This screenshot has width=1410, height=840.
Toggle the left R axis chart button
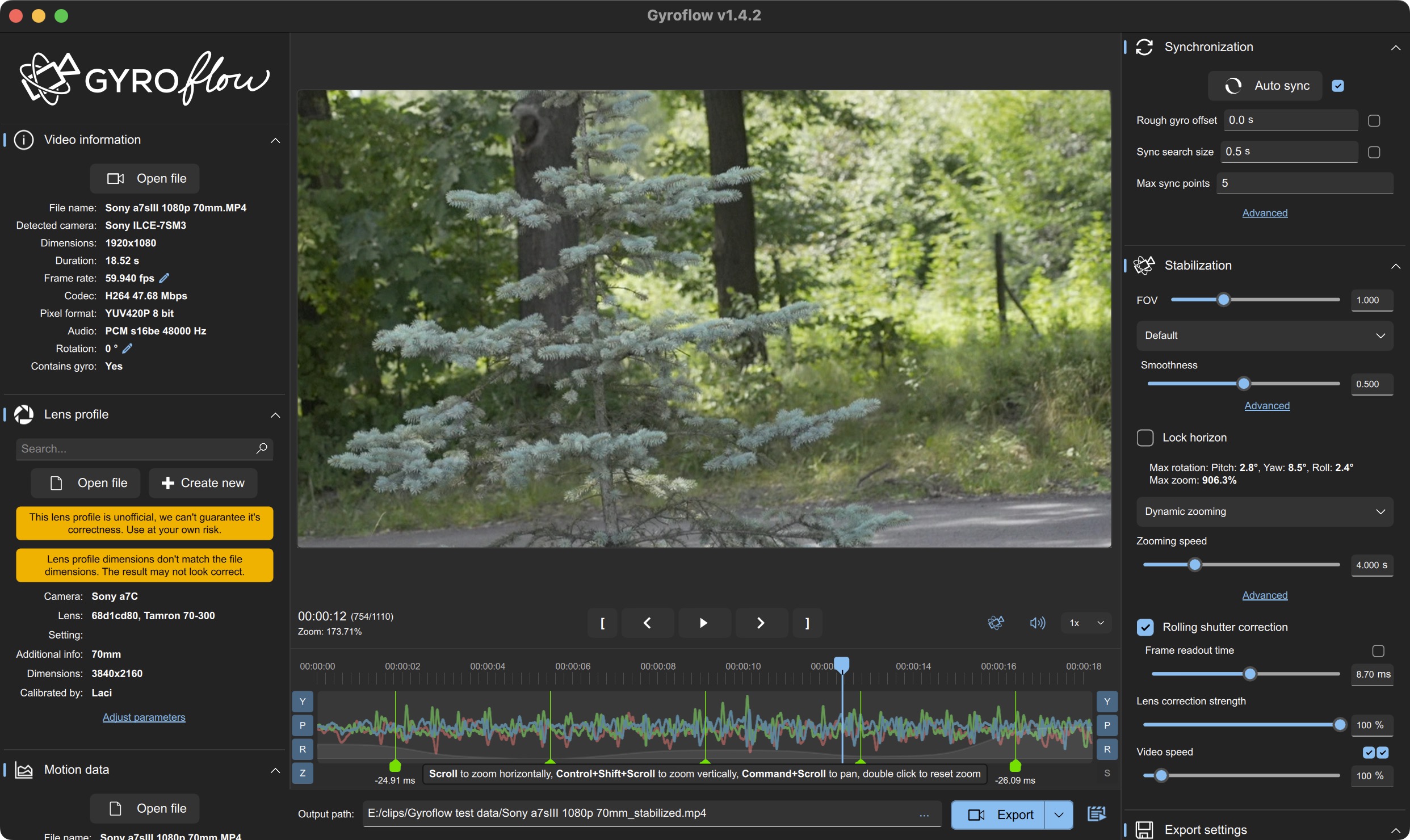[x=303, y=749]
